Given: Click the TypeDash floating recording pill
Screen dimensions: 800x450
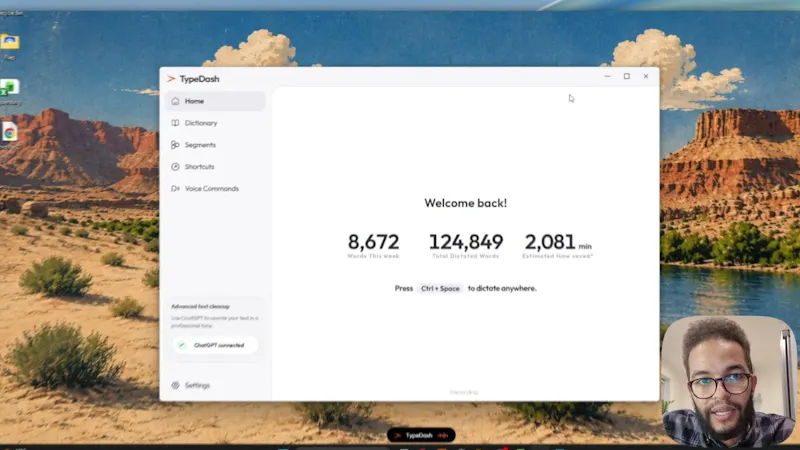Looking at the screenshot, I should 421,435.
